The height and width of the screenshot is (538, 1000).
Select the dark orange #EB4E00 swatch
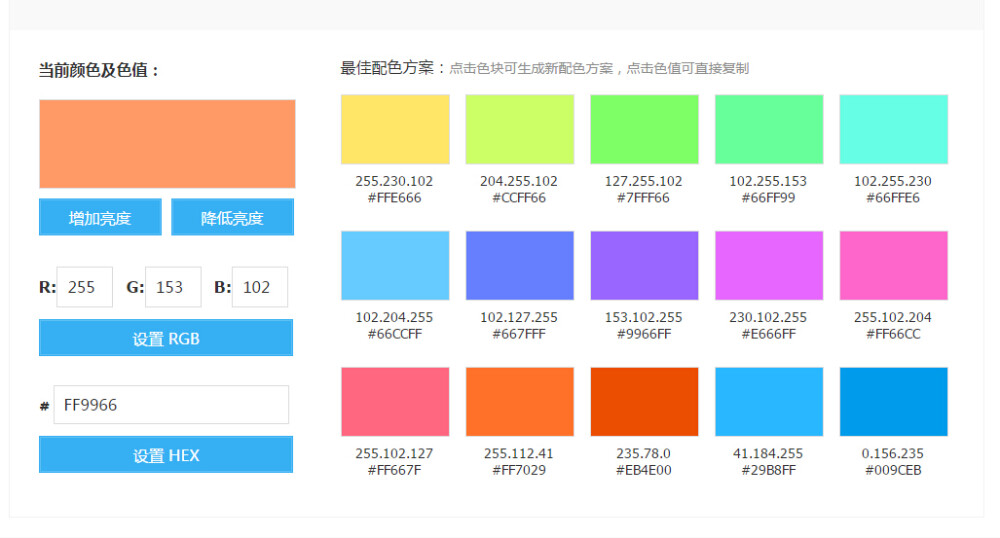[644, 402]
